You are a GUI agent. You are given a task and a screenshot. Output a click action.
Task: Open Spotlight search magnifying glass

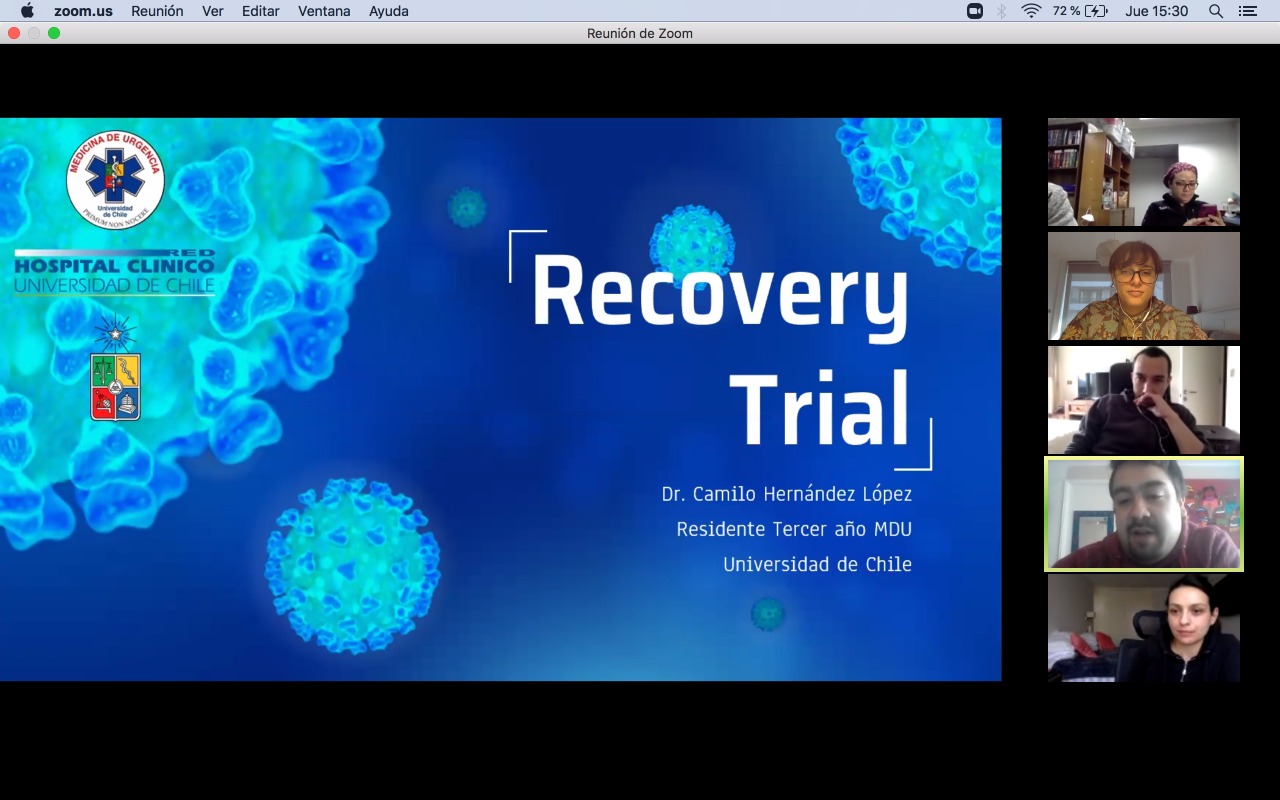pos(1216,11)
